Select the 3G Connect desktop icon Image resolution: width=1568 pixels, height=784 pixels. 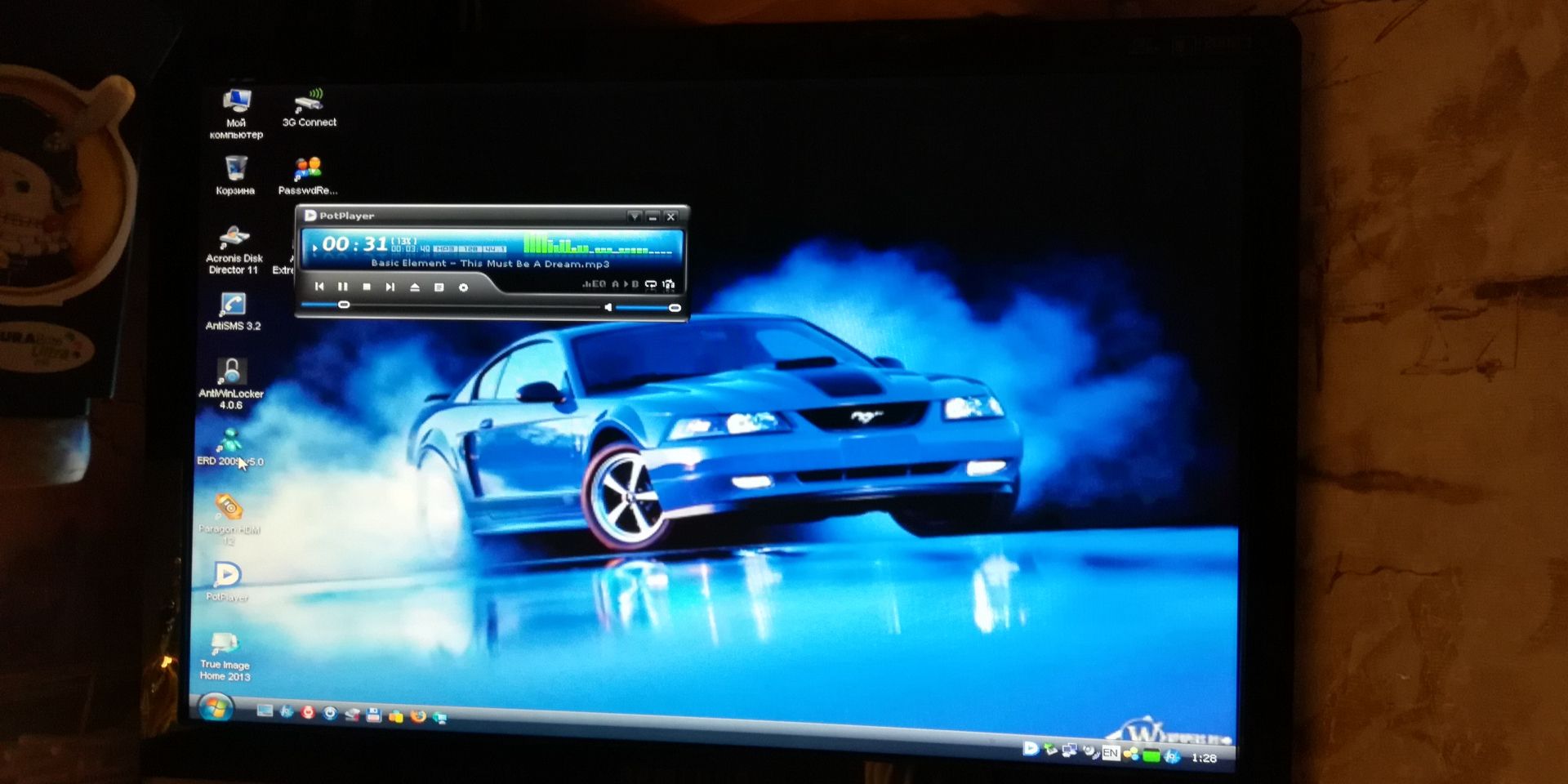point(310,108)
